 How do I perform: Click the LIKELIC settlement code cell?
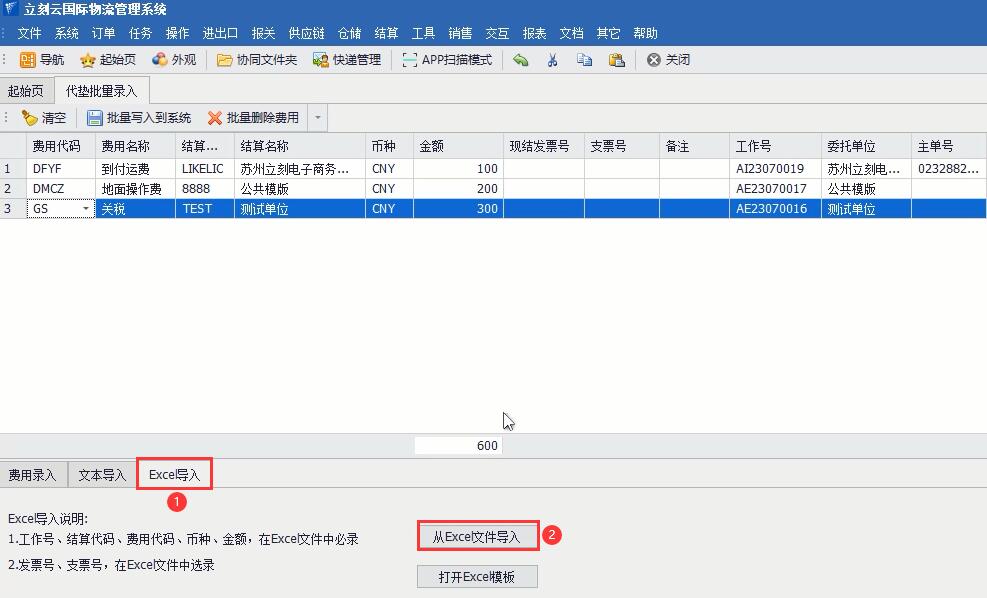205,169
